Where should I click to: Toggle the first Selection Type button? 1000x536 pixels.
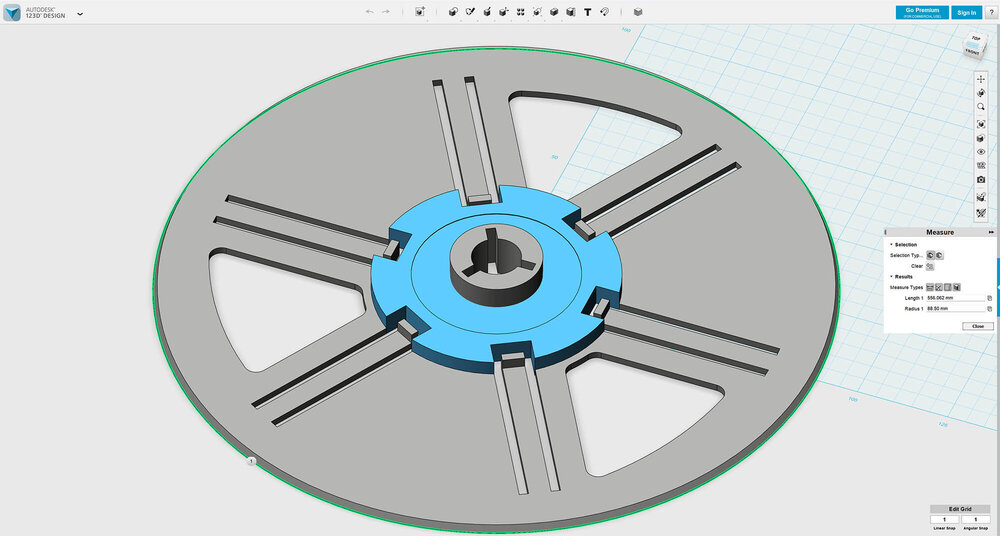point(930,256)
